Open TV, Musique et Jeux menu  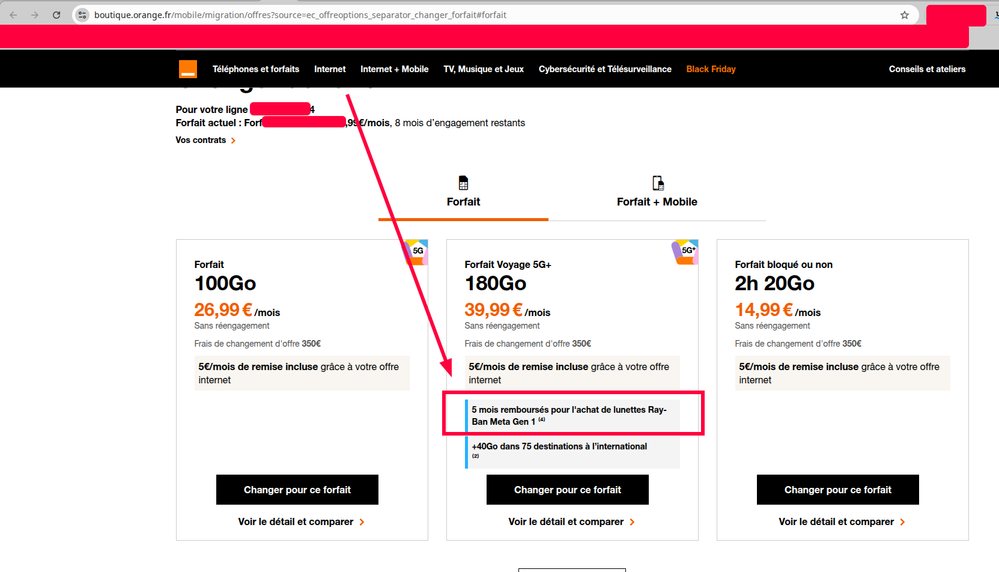484,69
